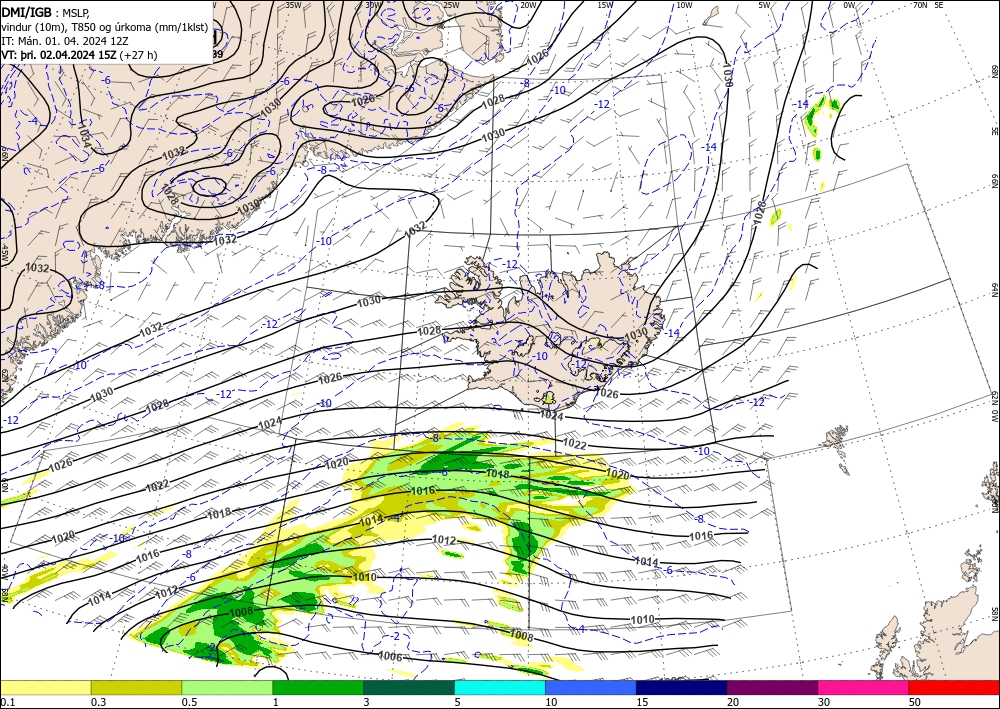Click the "20W" longitude label
Image resolution: width=1000 pixels, height=709 pixels.
pyautogui.click(x=528, y=5)
